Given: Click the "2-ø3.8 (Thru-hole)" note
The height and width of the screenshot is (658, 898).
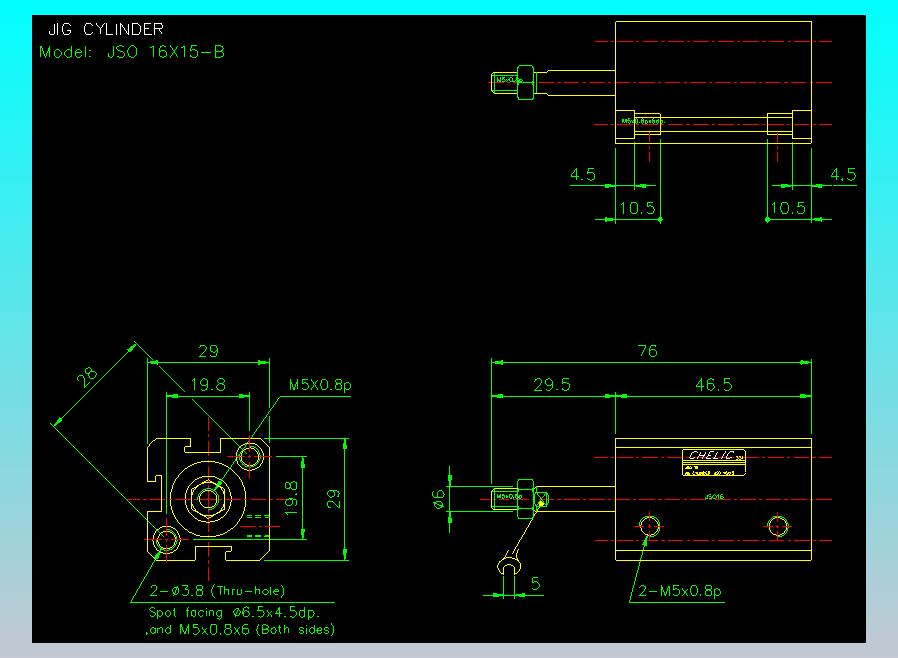Looking at the screenshot, I should click(217, 590).
